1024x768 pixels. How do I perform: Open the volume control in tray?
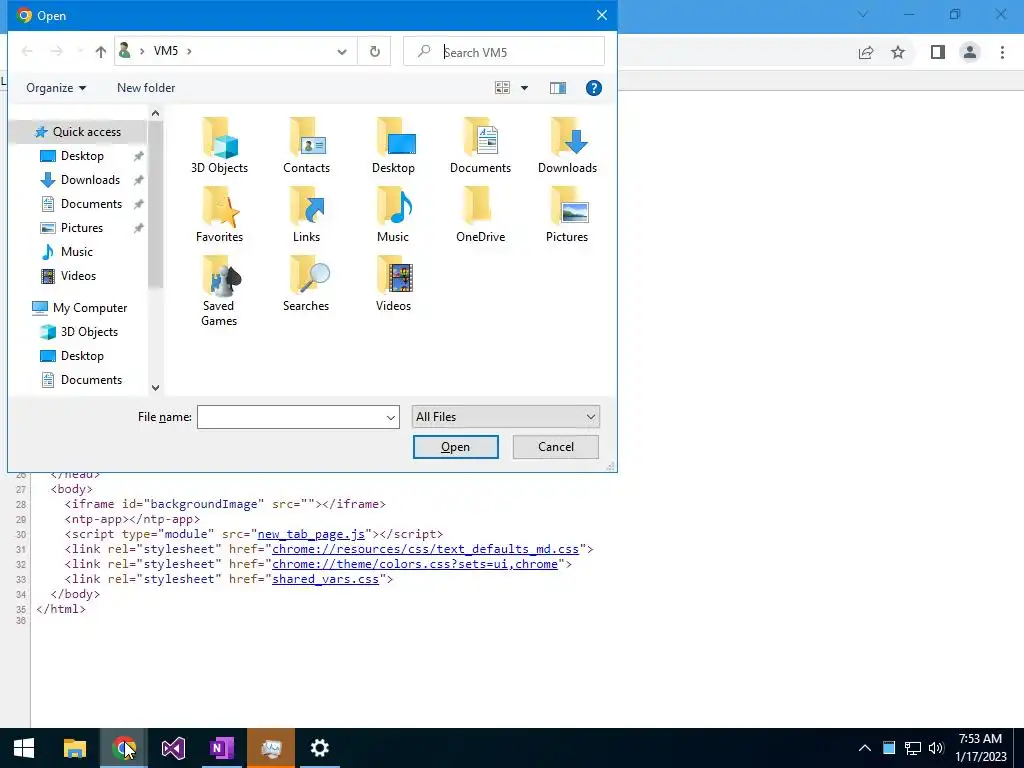(x=936, y=748)
